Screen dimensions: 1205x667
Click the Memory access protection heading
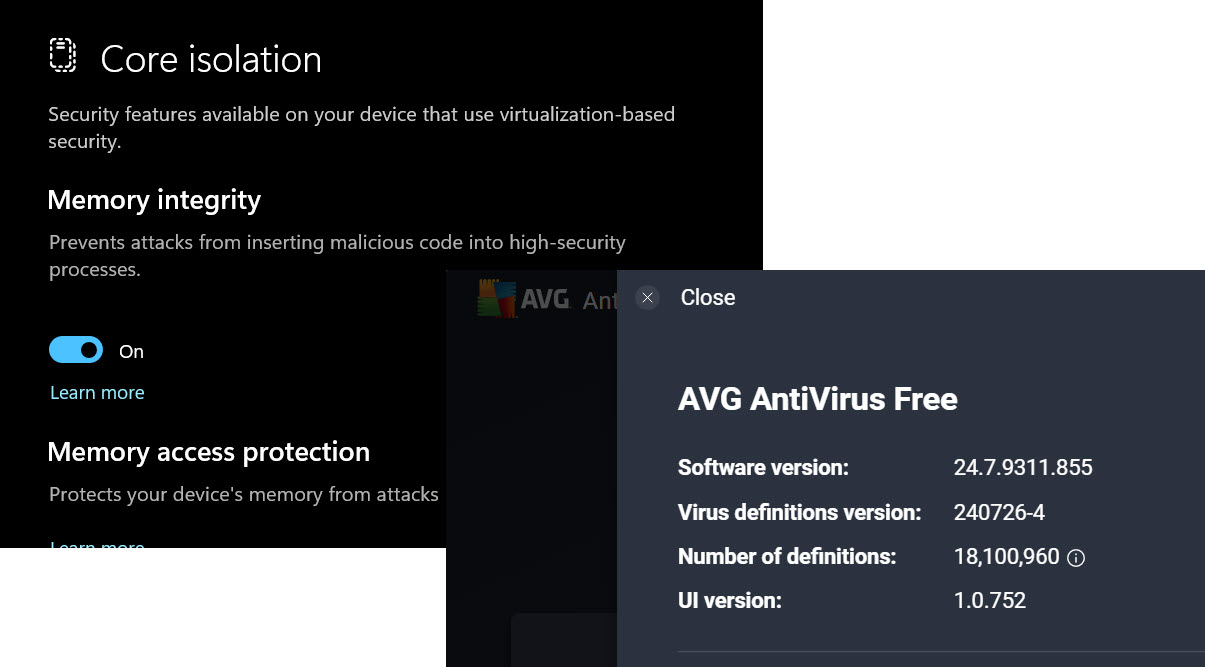click(x=208, y=452)
